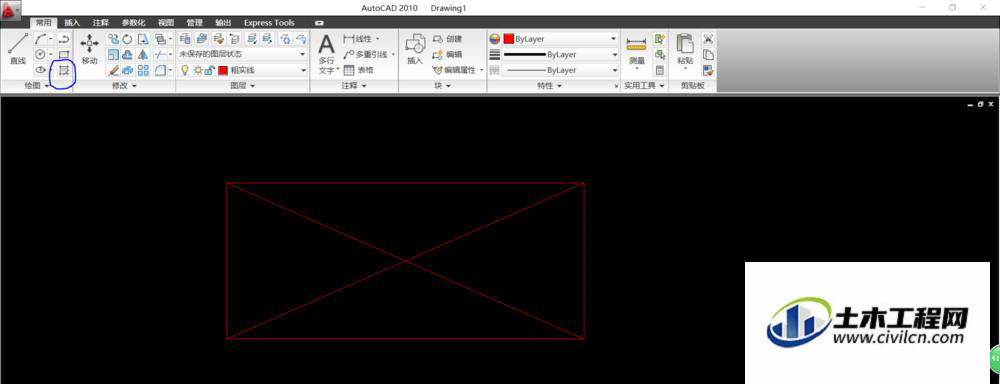Toggle layer freeze sun icon
Image resolution: width=1000 pixels, height=384 pixels.
198,70
